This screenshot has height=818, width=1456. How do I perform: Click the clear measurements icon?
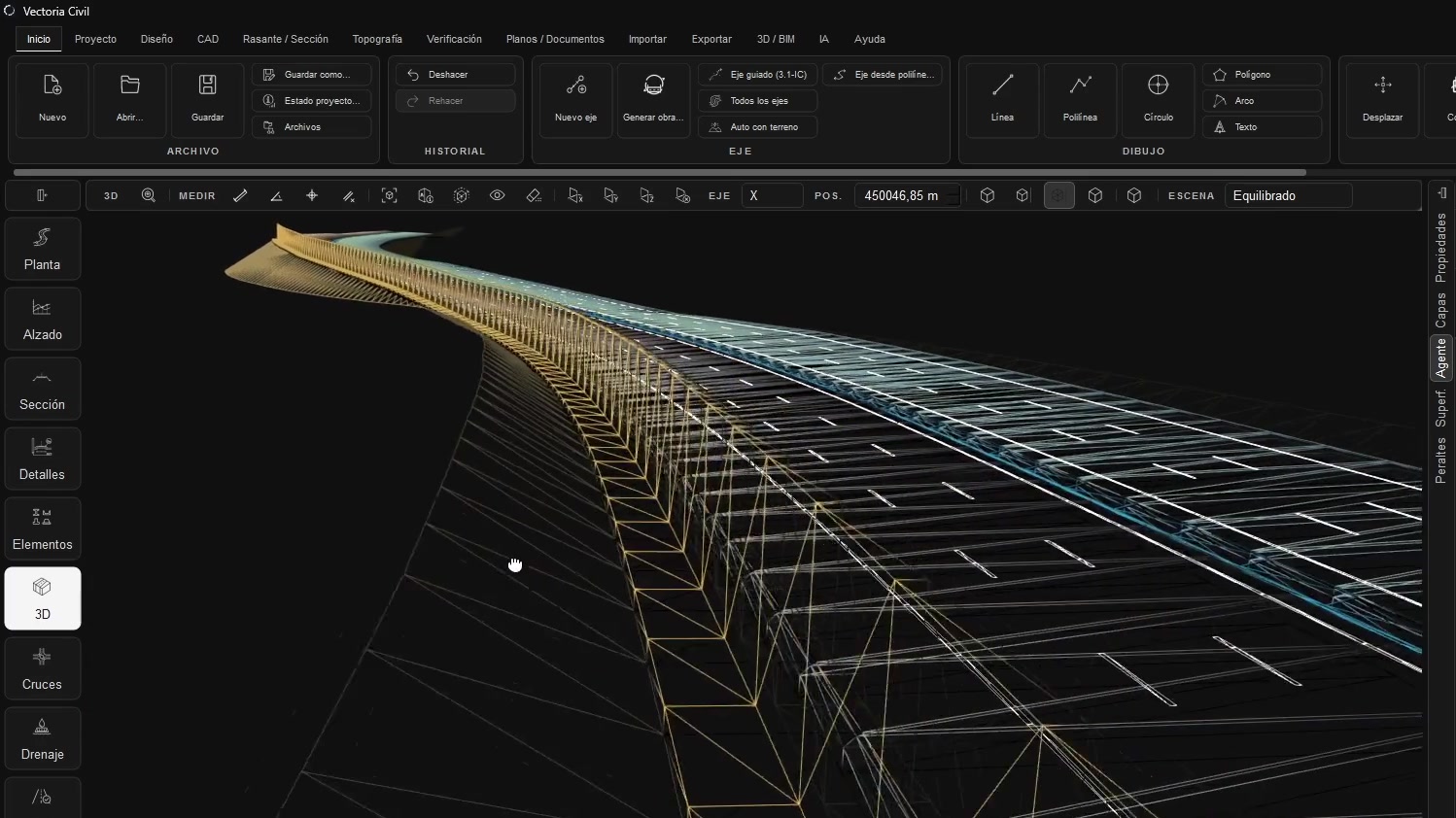click(x=348, y=195)
